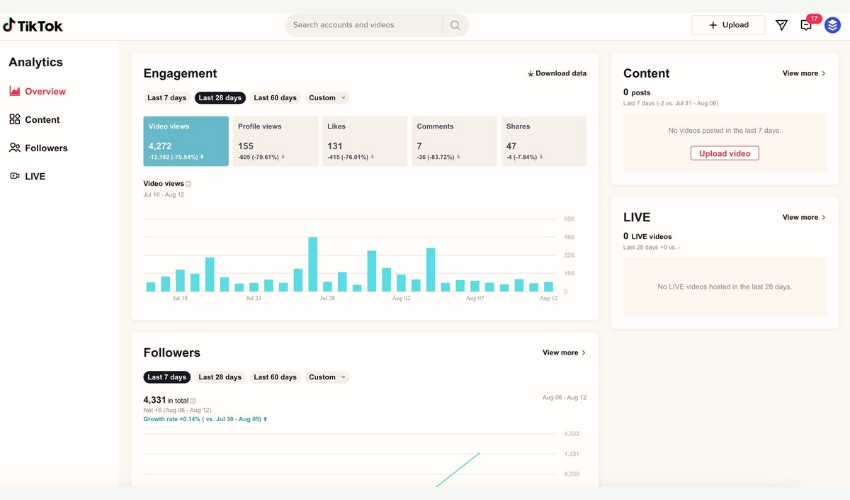850x500 pixels.
Task: Click the chevron next to Followers View more
Action: (584, 352)
